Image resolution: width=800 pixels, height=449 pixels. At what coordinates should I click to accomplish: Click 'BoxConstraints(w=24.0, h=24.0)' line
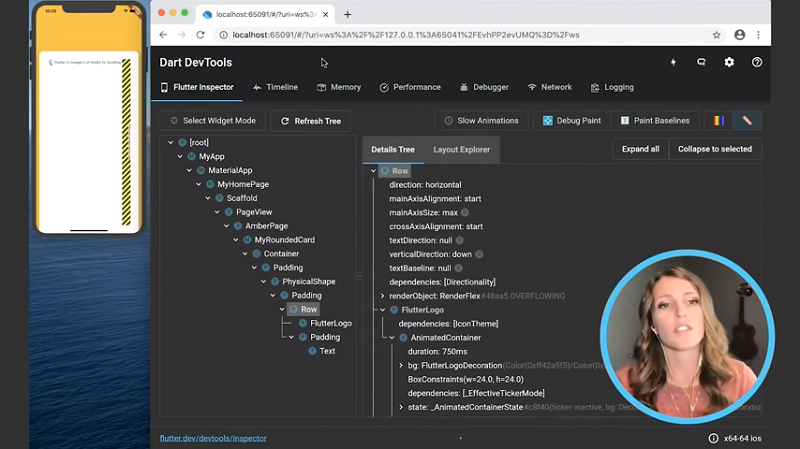pos(465,379)
